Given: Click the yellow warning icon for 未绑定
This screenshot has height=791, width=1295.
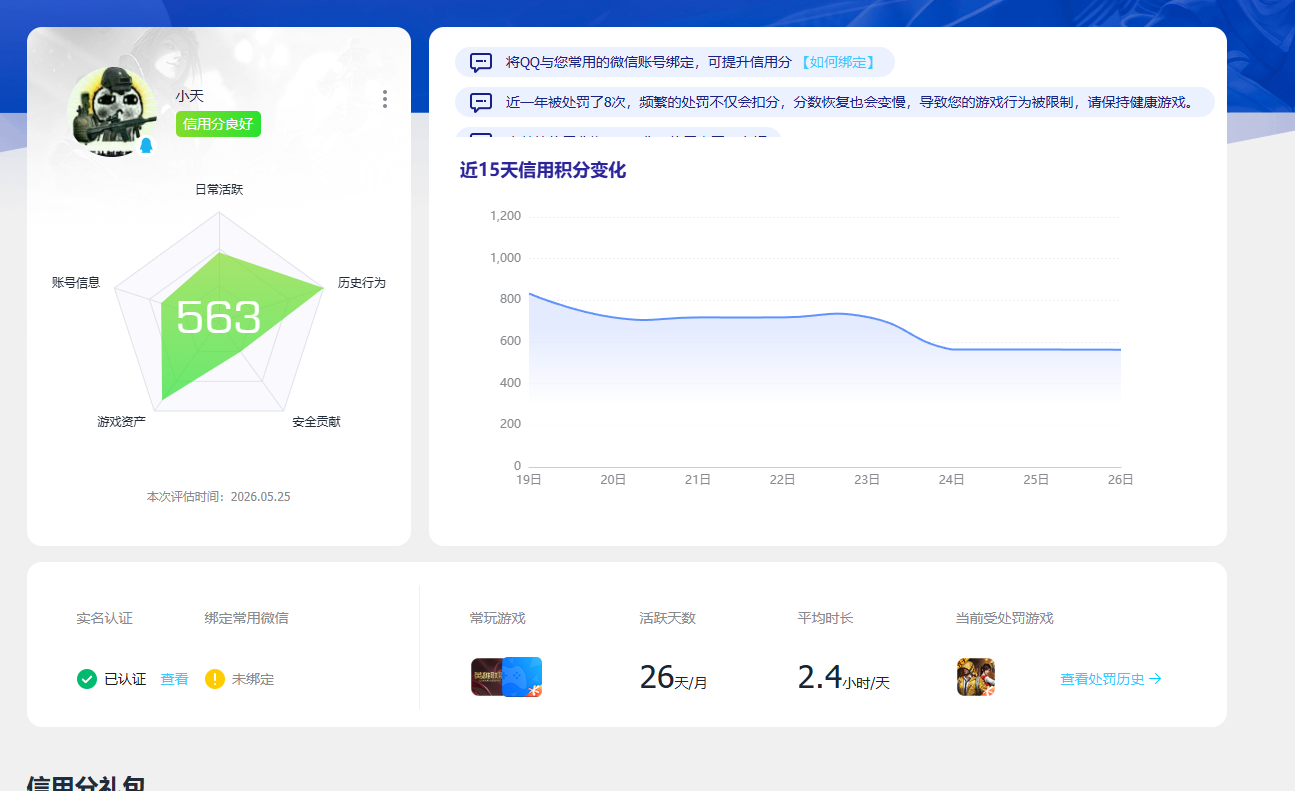Looking at the screenshot, I should pos(215,679).
